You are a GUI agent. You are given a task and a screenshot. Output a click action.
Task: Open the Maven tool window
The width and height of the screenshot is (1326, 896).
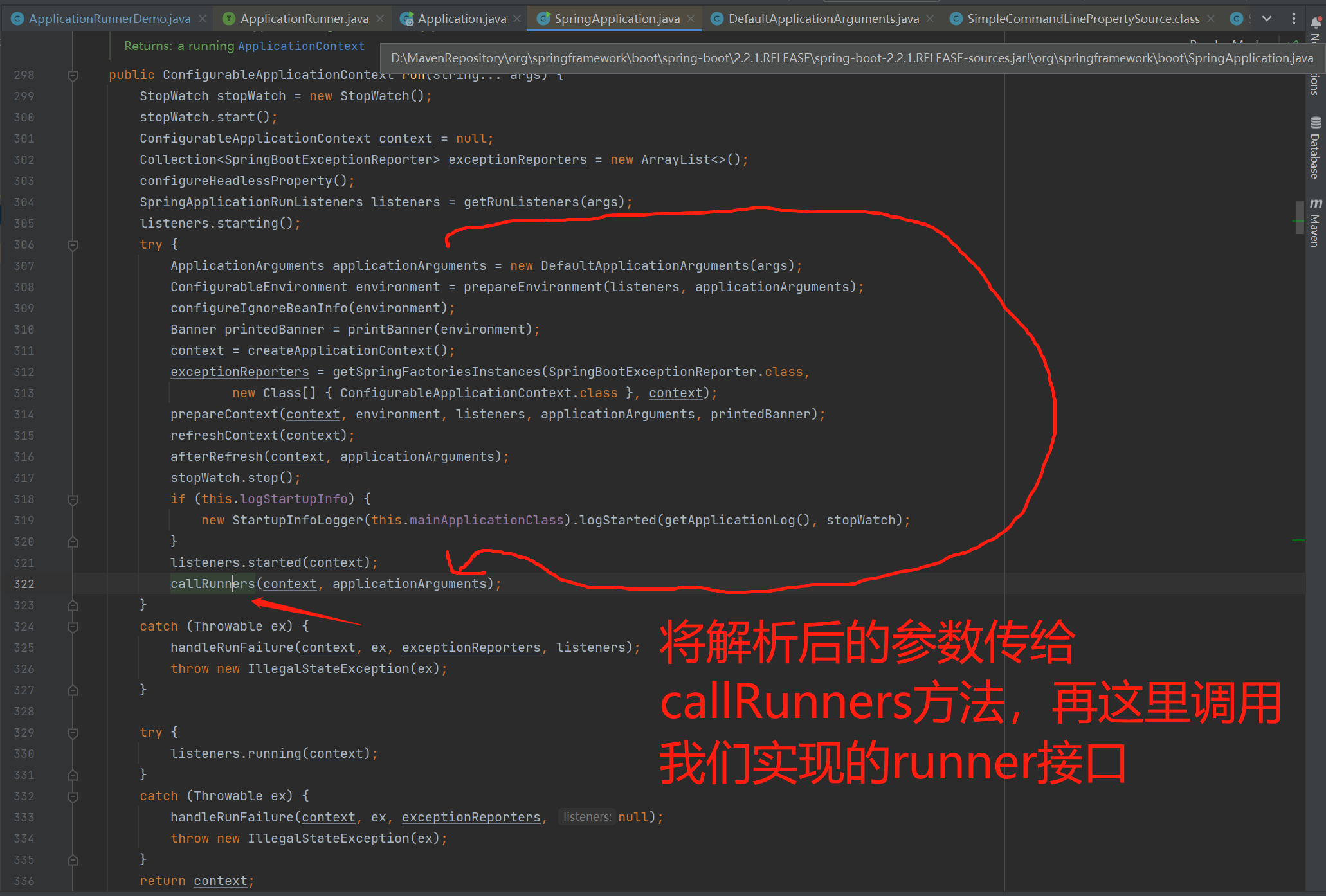coord(1316,222)
